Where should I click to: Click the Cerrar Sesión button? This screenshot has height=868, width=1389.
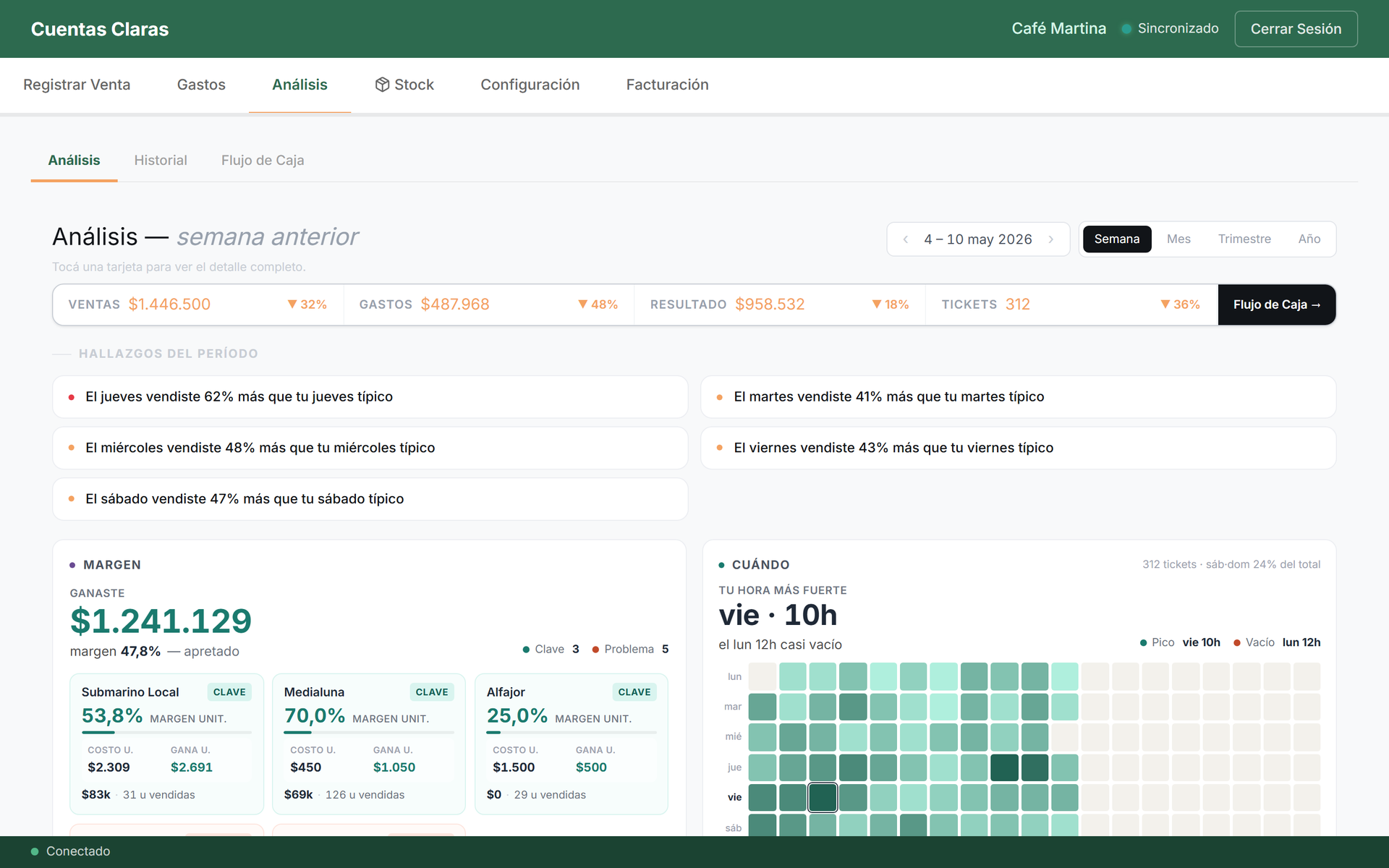[x=1296, y=29]
